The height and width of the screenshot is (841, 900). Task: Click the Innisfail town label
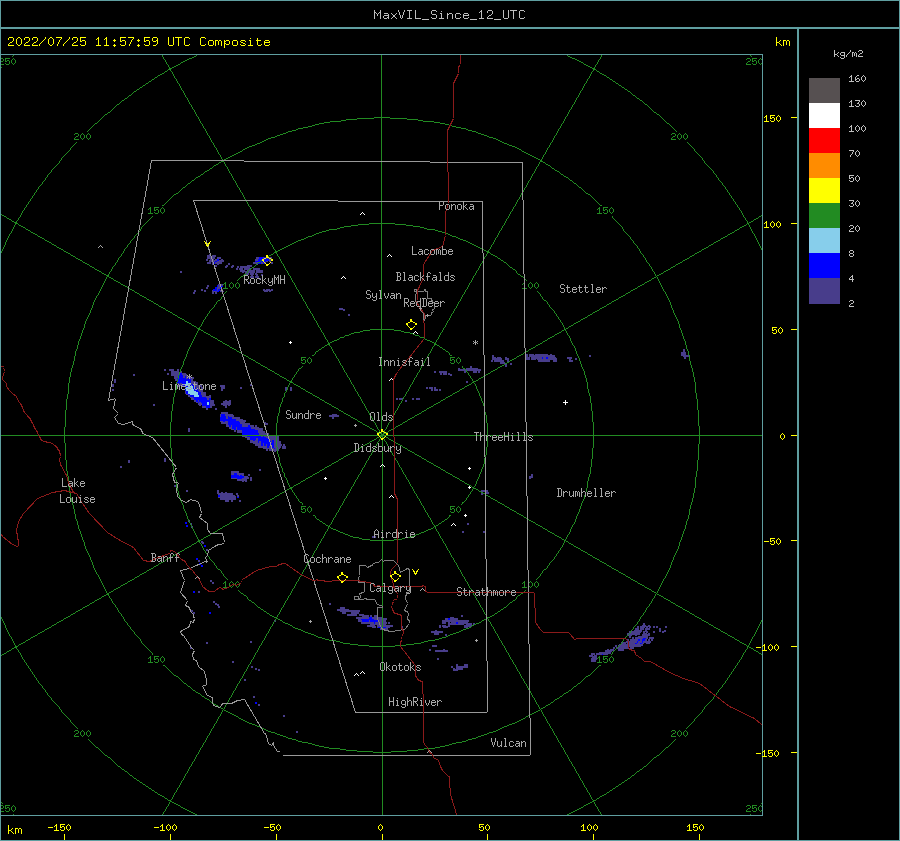404,362
